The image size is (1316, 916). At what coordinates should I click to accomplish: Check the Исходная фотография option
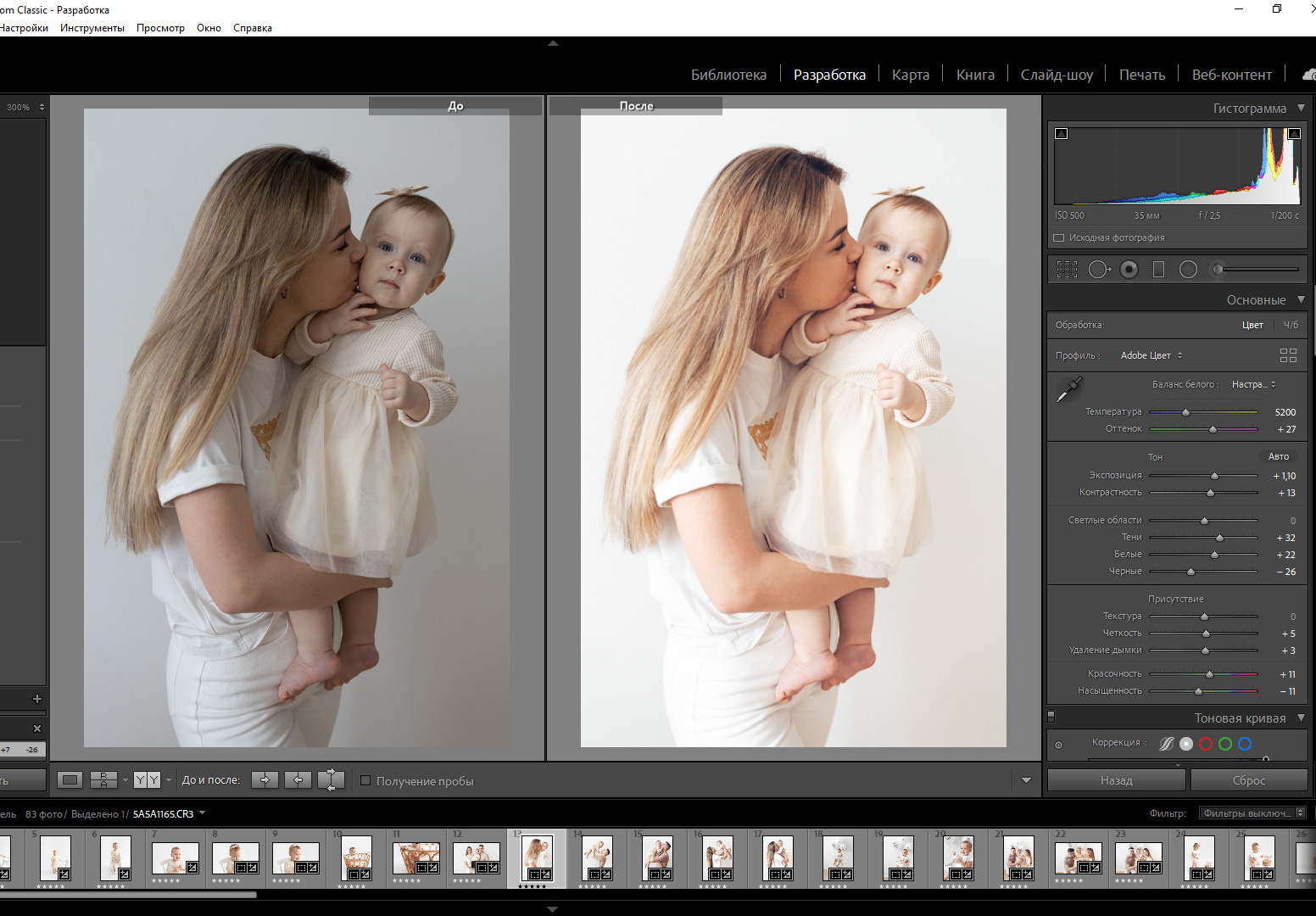pos(1058,238)
